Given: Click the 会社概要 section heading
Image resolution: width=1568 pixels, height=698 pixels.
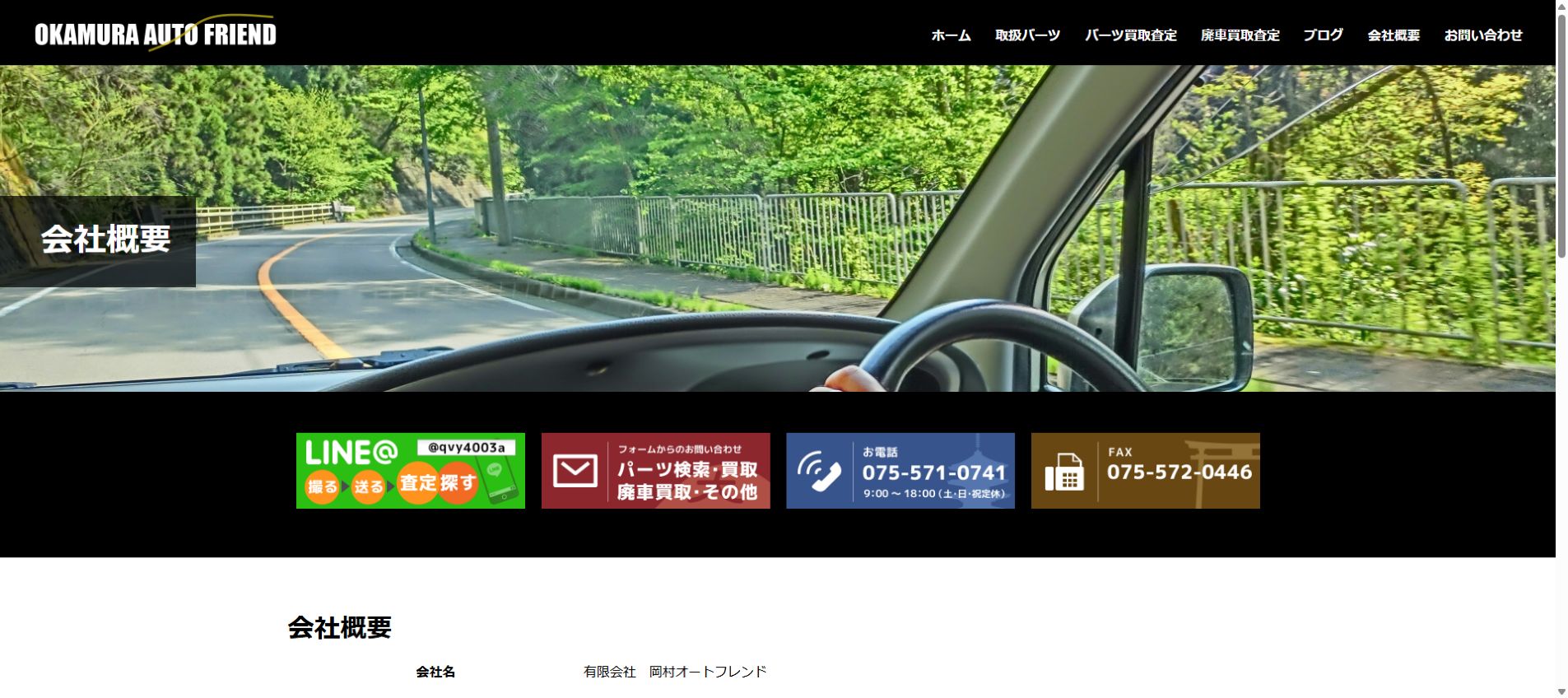Looking at the screenshot, I should click(x=339, y=628).
